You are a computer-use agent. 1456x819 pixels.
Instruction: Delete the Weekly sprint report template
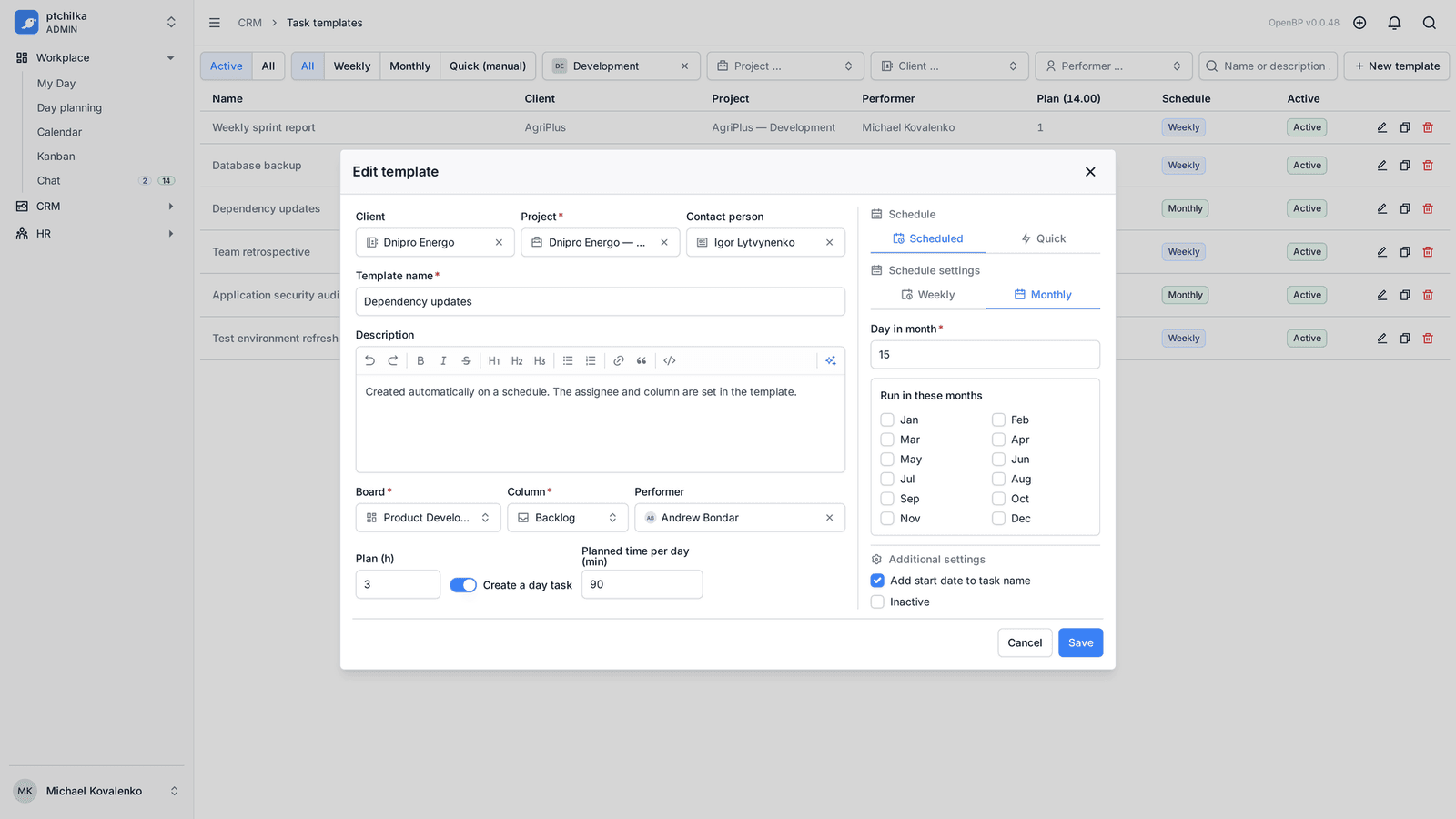click(1428, 127)
